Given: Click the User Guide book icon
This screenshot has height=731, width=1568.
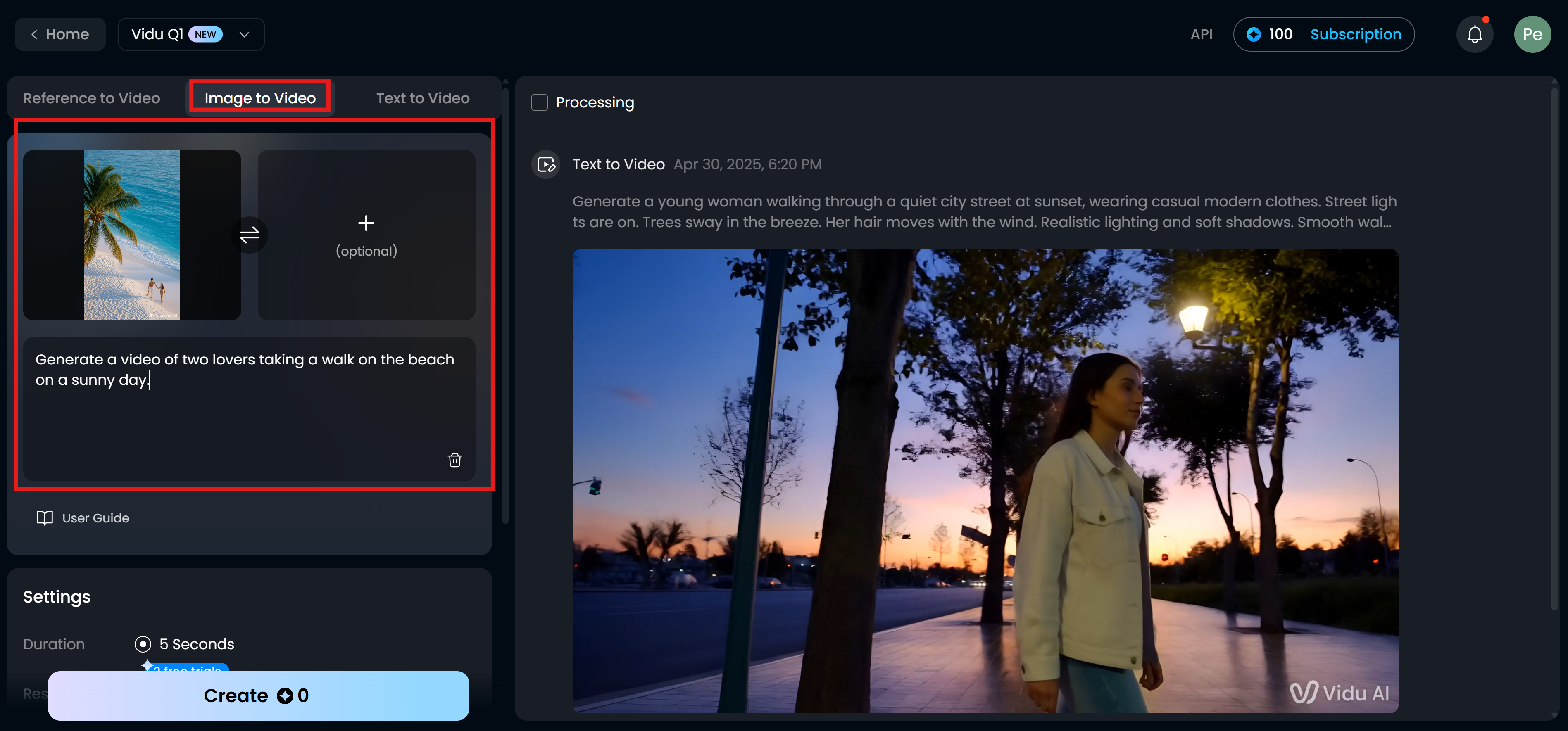Looking at the screenshot, I should point(45,518).
